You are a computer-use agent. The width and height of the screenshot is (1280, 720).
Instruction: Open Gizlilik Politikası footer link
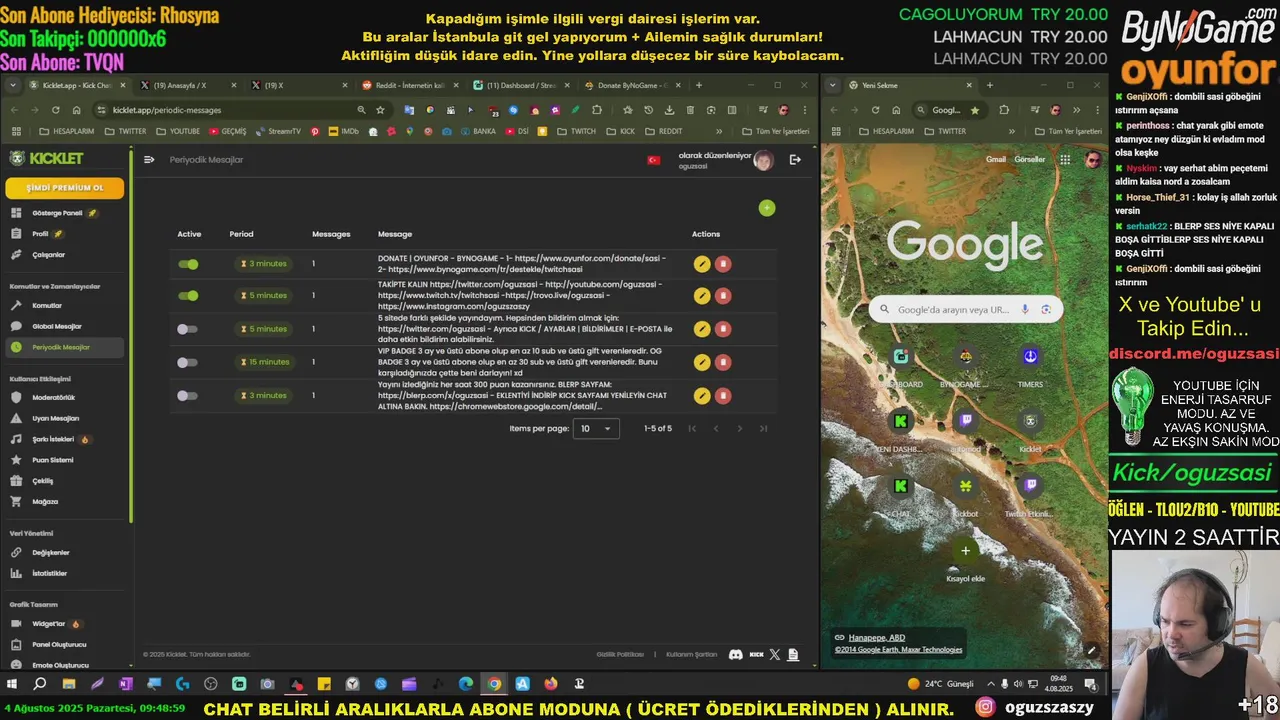click(x=620, y=655)
